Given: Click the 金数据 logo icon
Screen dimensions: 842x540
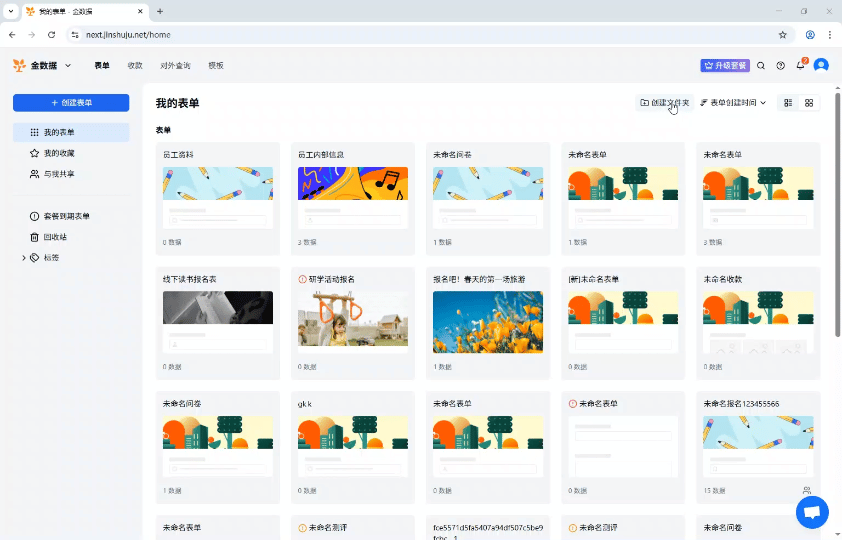Looking at the screenshot, I should (19, 66).
